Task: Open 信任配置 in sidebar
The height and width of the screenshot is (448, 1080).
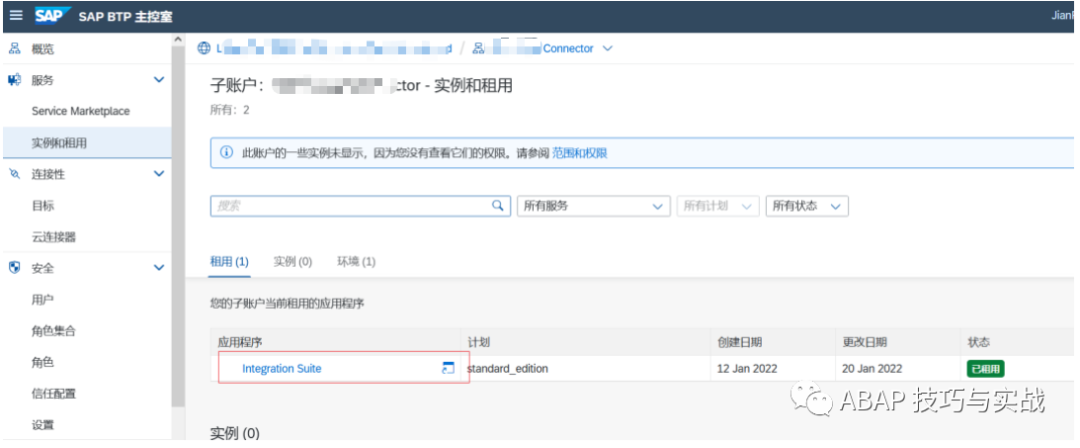Action: coord(54,394)
